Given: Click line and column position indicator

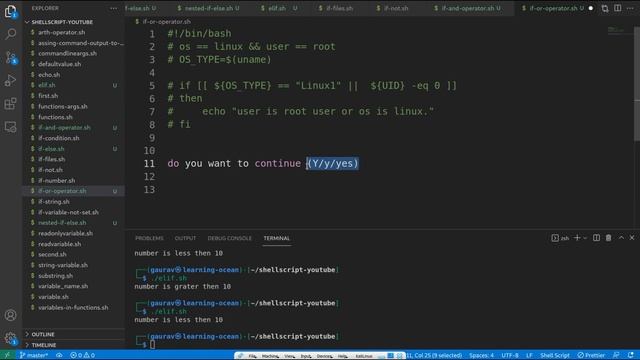Looking at the screenshot, I should 434,355.
